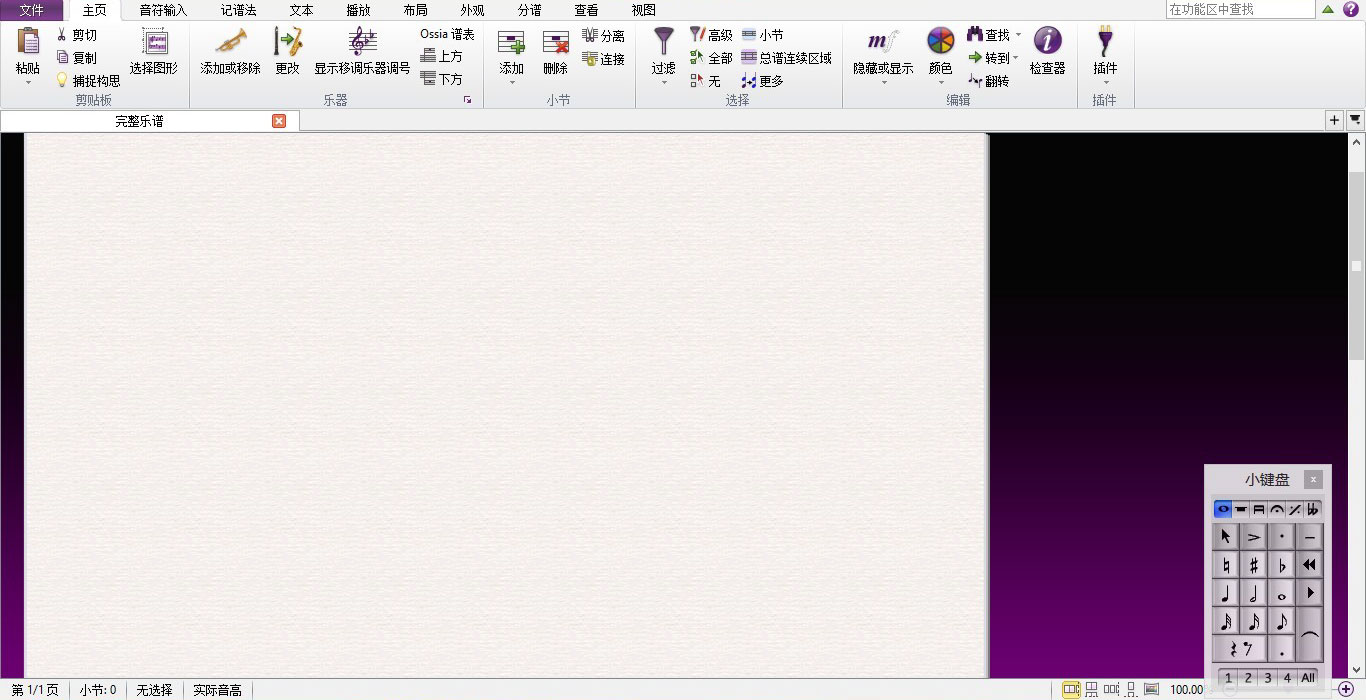Image resolution: width=1366 pixels, height=700 pixels.
Task: Switch to the Play (播放) ribbon tab
Action: (x=358, y=10)
